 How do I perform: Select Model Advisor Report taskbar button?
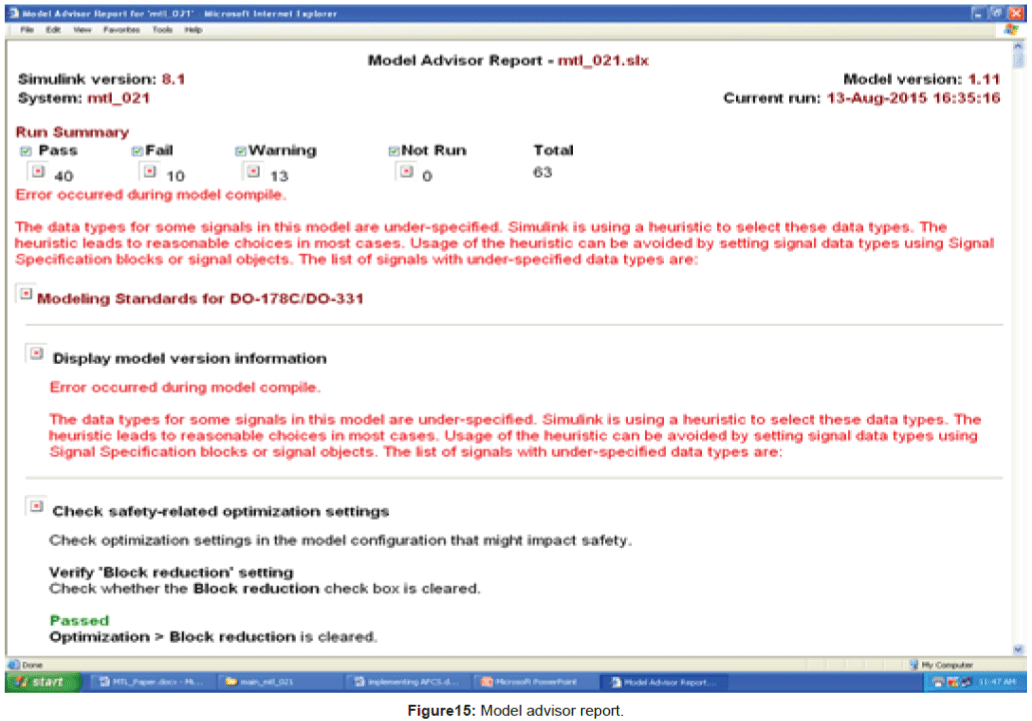pyautogui.click(x=661, y=682)
